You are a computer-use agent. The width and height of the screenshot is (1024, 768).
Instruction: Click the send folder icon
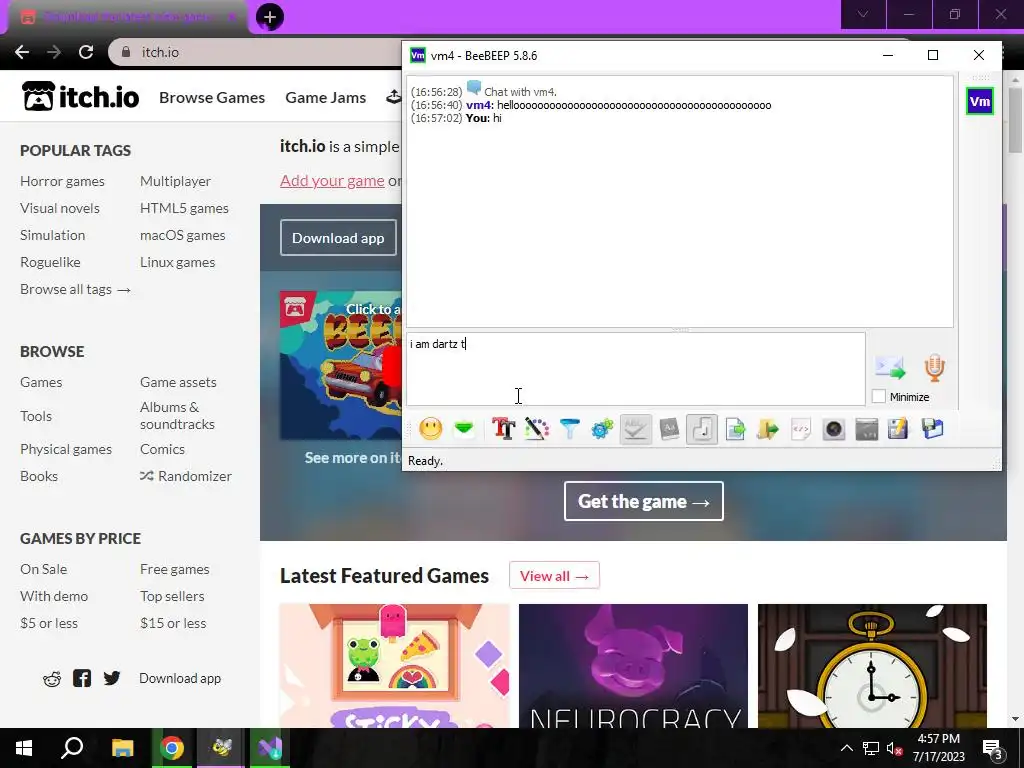click(x=768, y=429)
